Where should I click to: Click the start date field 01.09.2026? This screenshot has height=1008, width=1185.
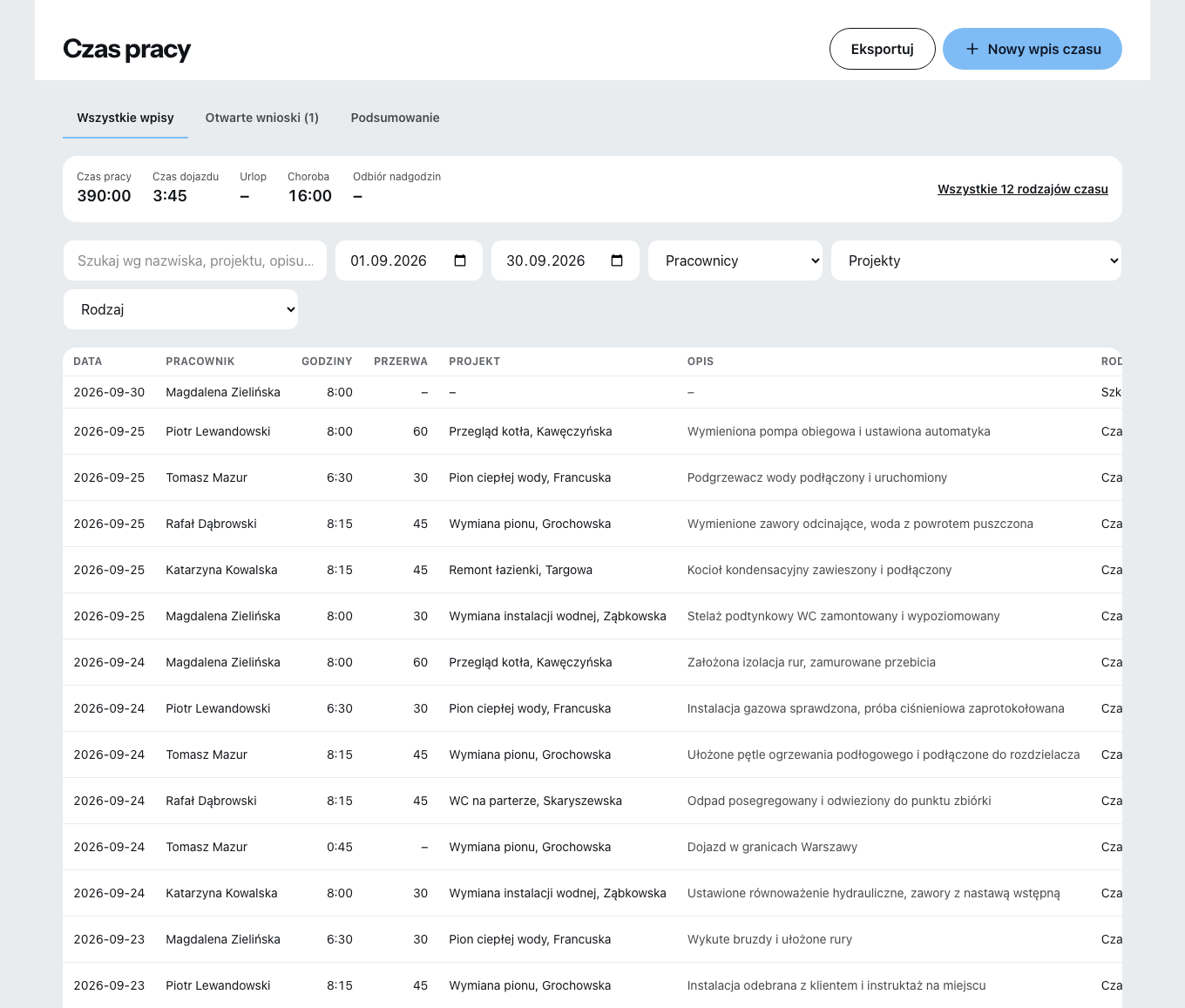[x=409, y=260]
